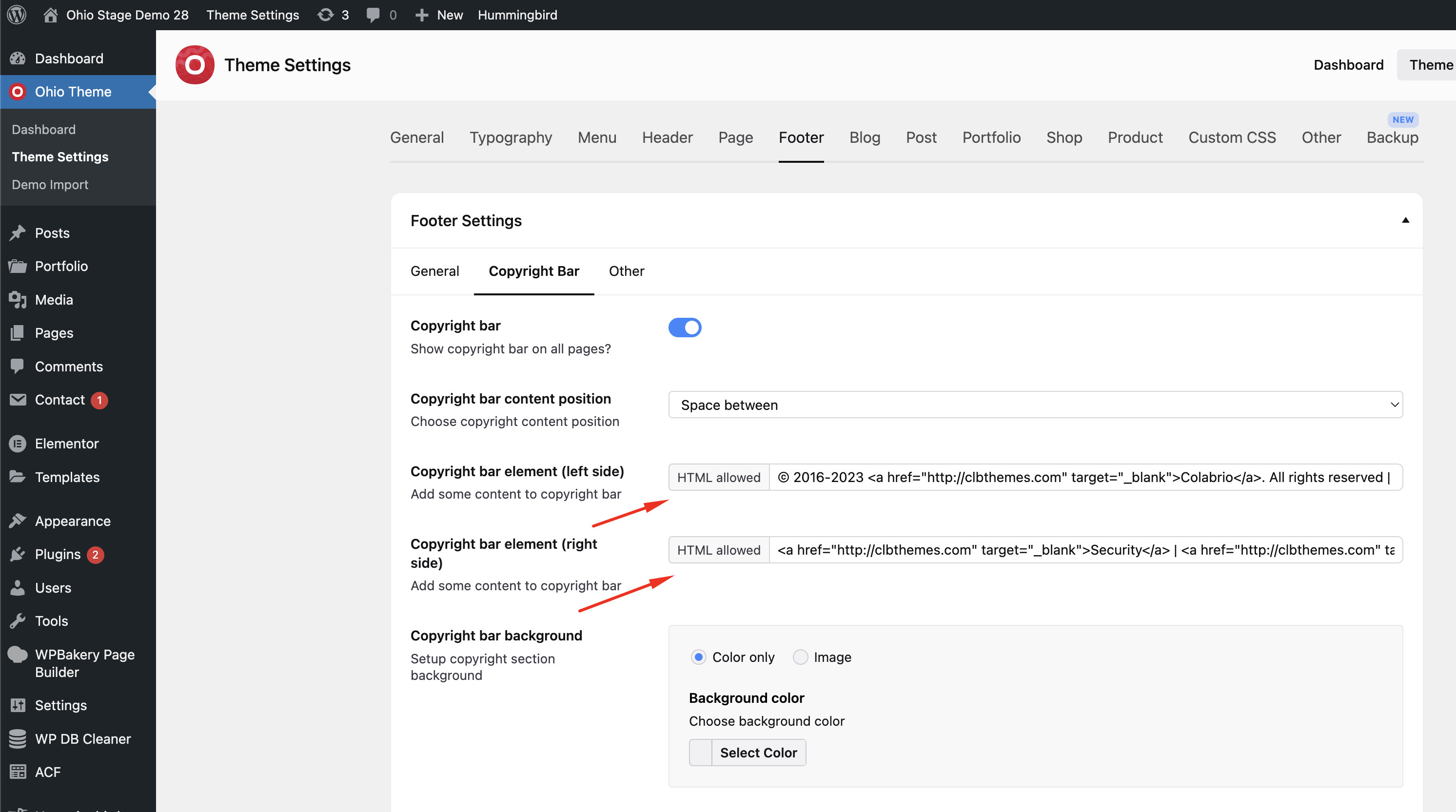This screenshot has width=1456, height=812.
Task: Click the Settings sliders icon
Action: 18,705
